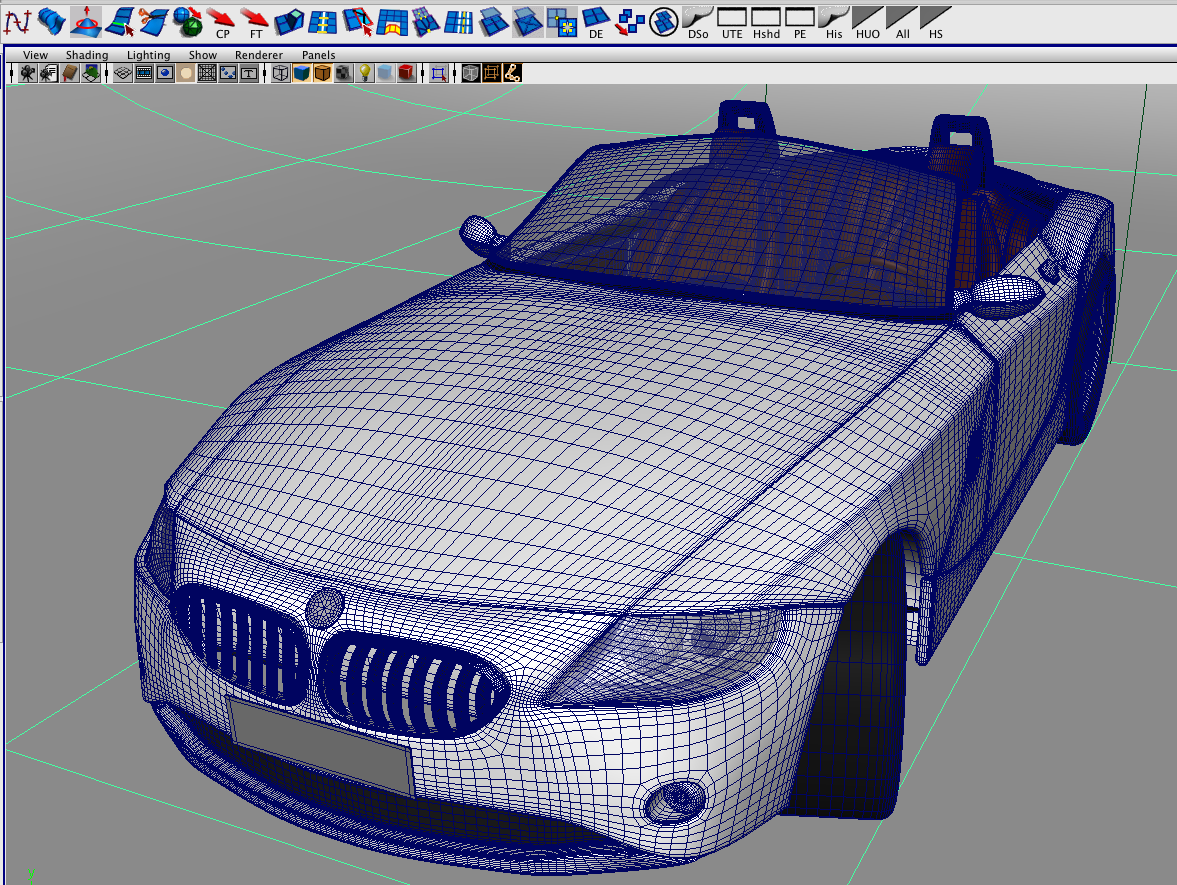
Task: Toggle the safe title overlay
Action: point(249,73)
